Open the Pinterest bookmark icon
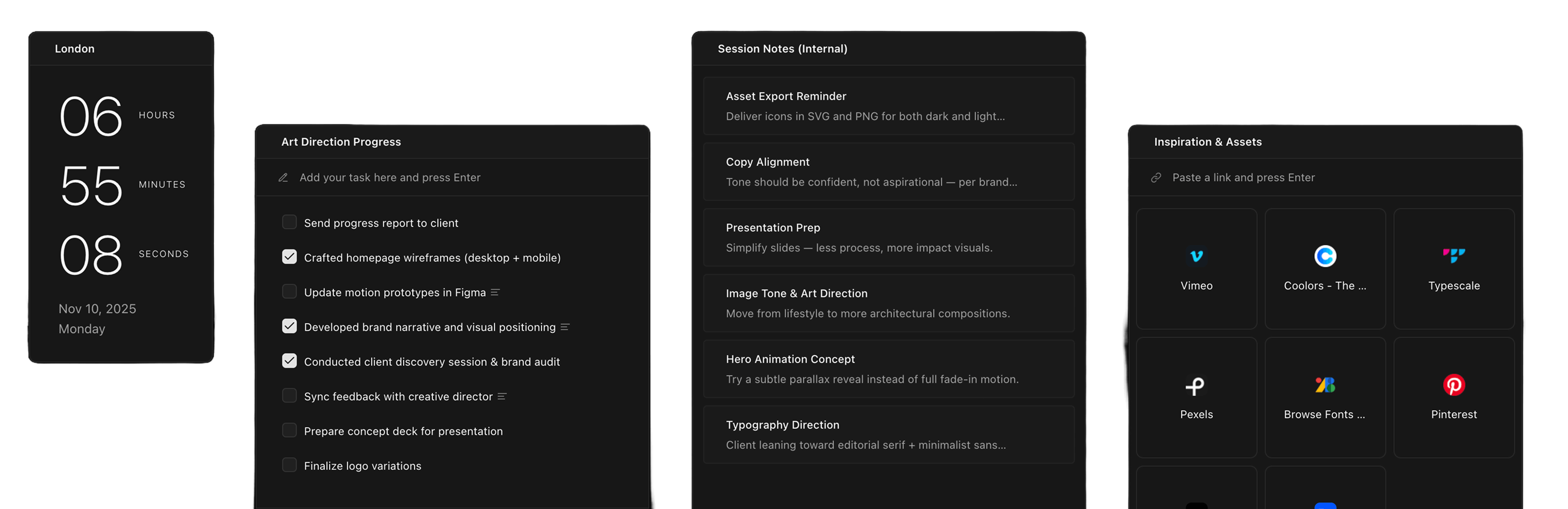 pyautogui.click(x=1453, y=385)
